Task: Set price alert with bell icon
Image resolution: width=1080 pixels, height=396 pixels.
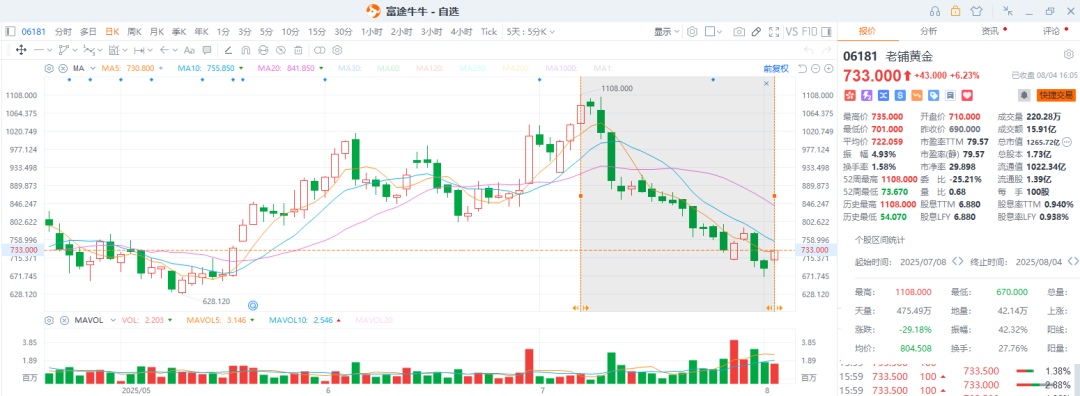Action: (1024, 95)
